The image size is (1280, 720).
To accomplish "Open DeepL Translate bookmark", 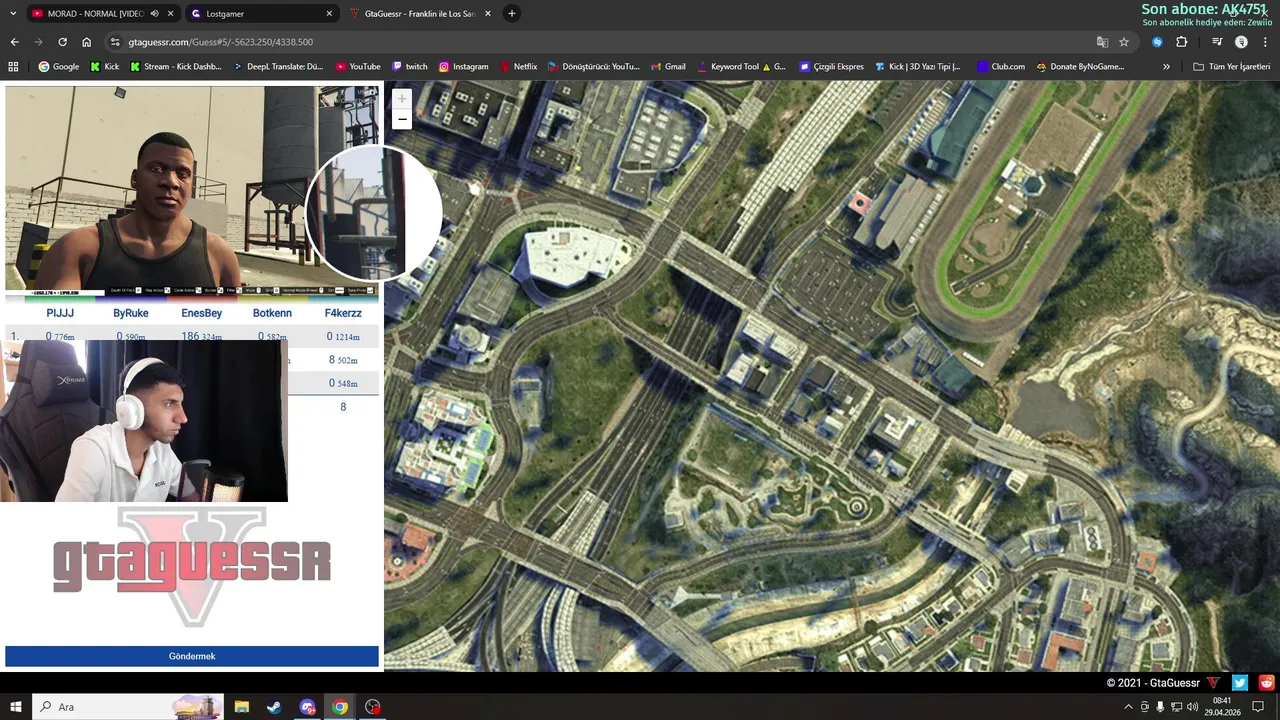I will coord(278,67).
